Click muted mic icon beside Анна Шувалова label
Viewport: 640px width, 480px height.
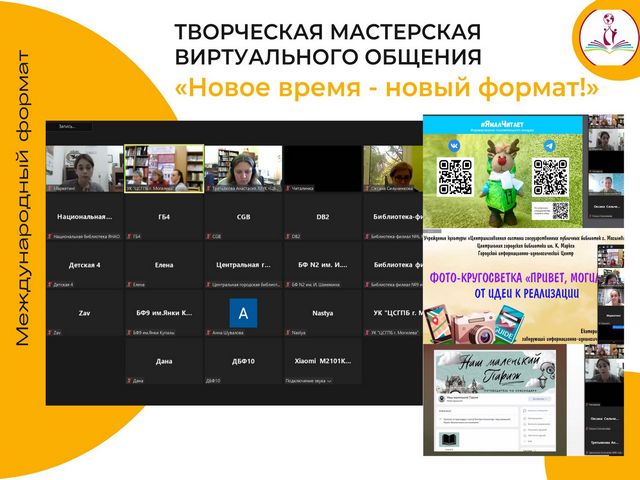209,333
